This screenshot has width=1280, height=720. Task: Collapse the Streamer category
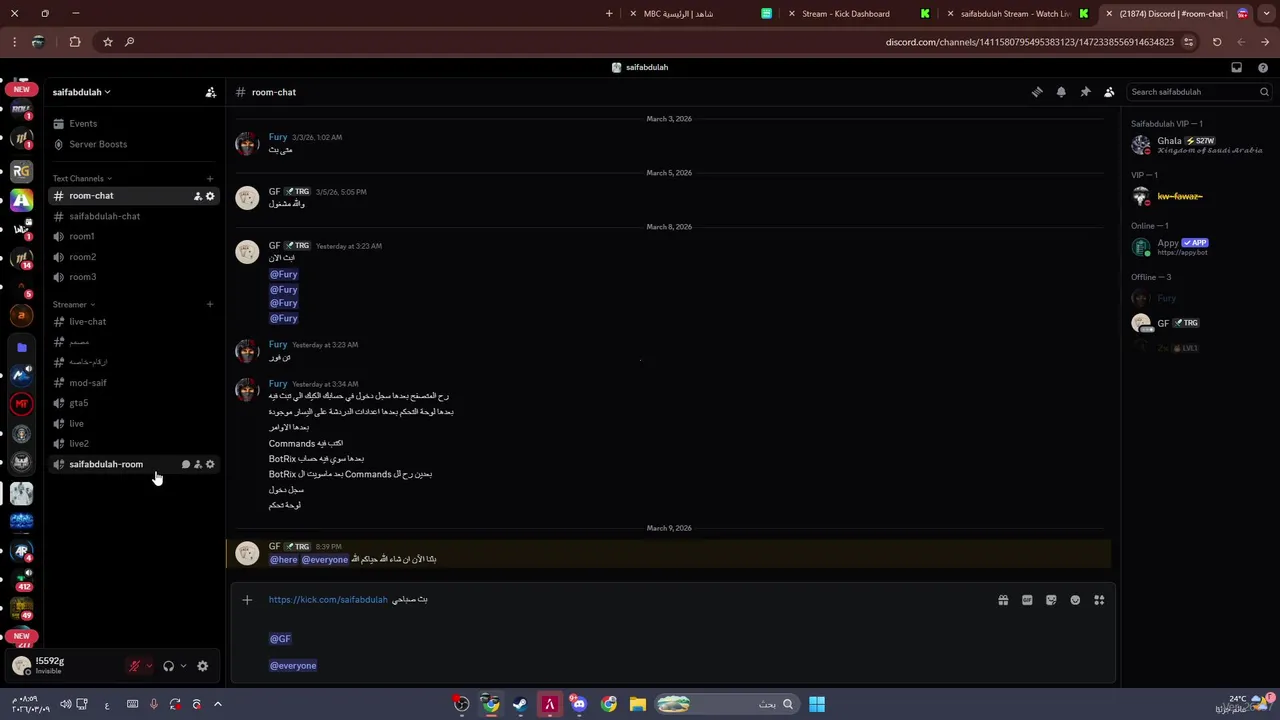pos(74,304)
